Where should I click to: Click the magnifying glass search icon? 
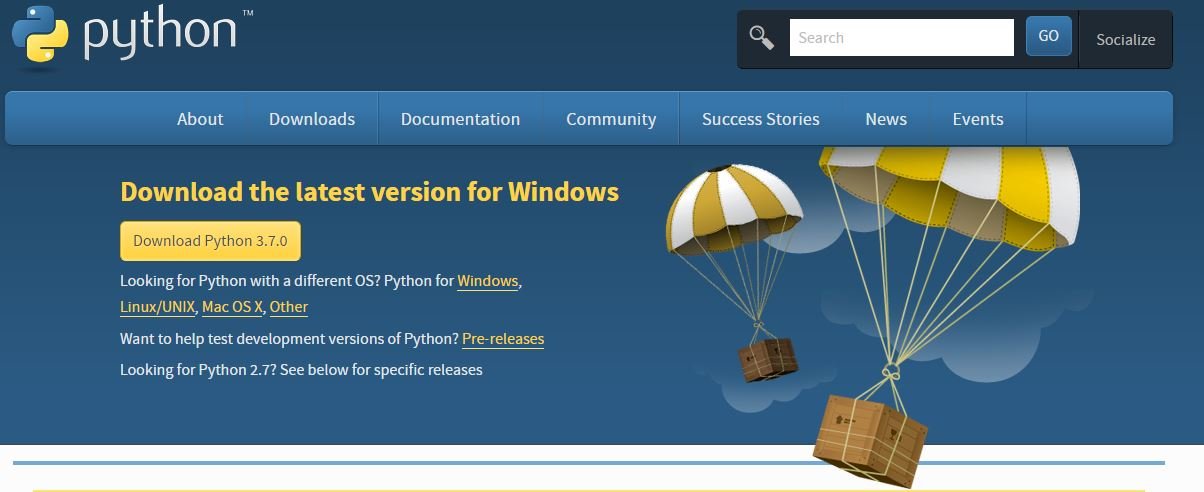click(x=762, y=38)
